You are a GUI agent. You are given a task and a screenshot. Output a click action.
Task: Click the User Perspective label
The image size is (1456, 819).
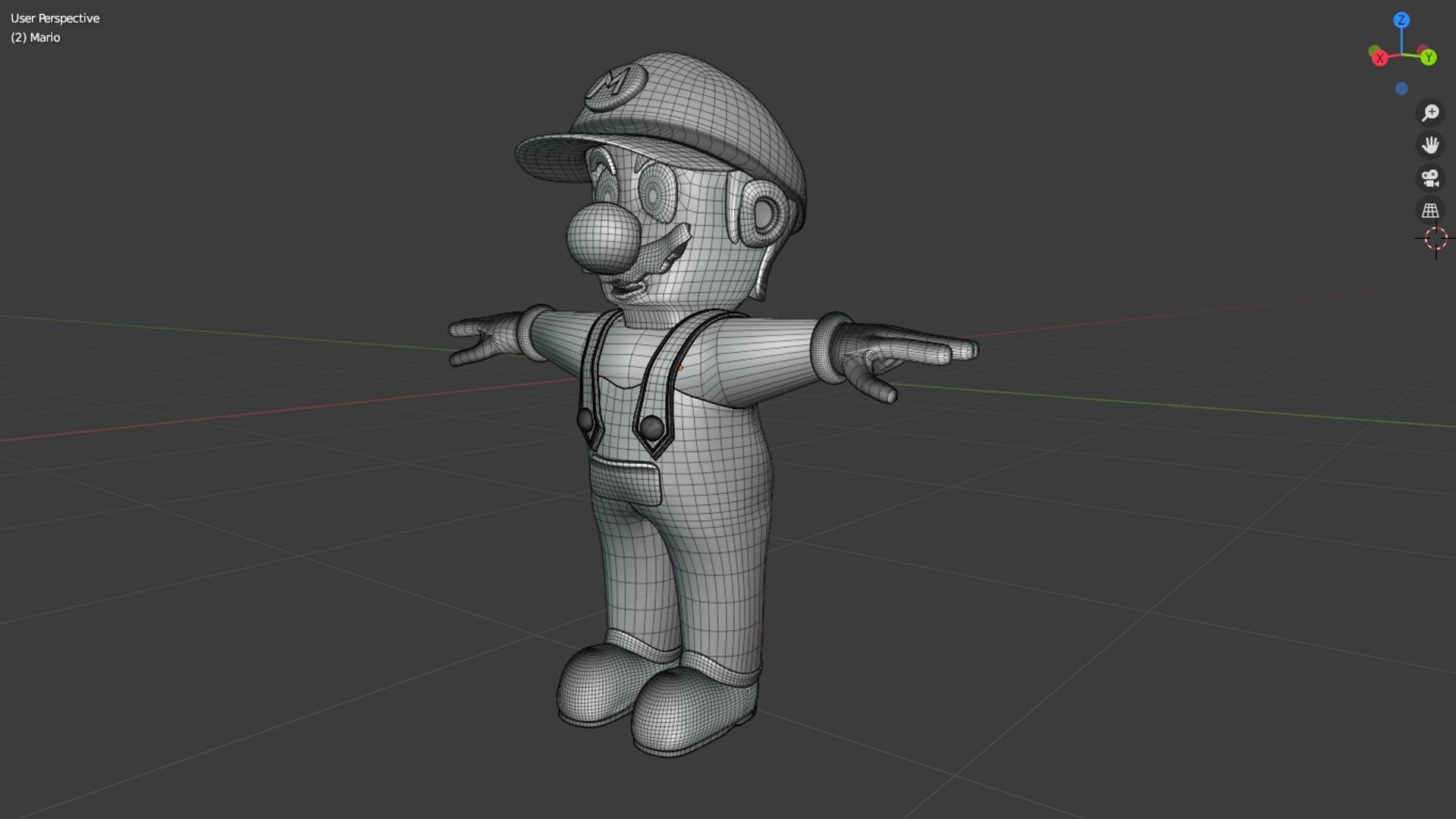[x=55, y=18]
